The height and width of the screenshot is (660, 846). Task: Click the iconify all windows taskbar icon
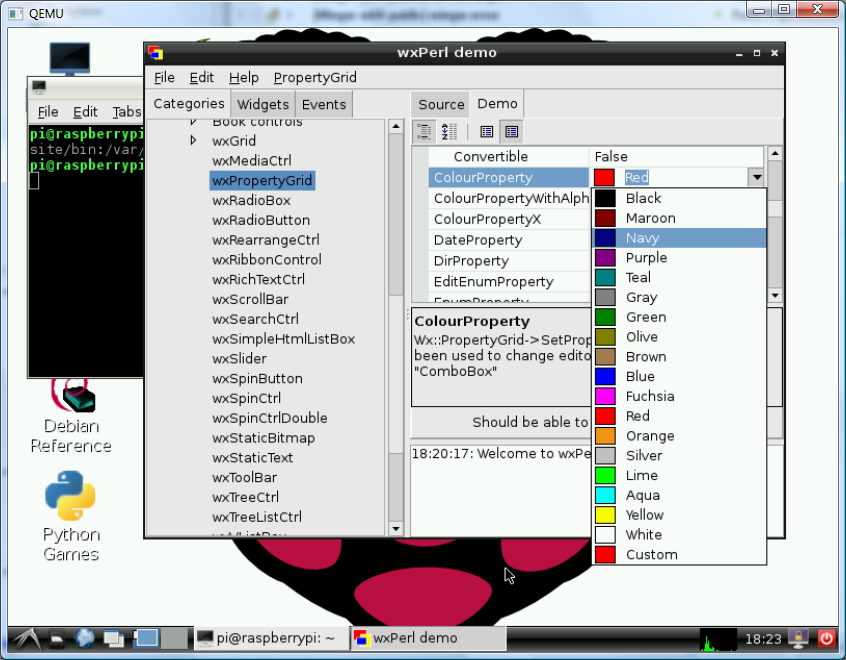tap(114, 639)
